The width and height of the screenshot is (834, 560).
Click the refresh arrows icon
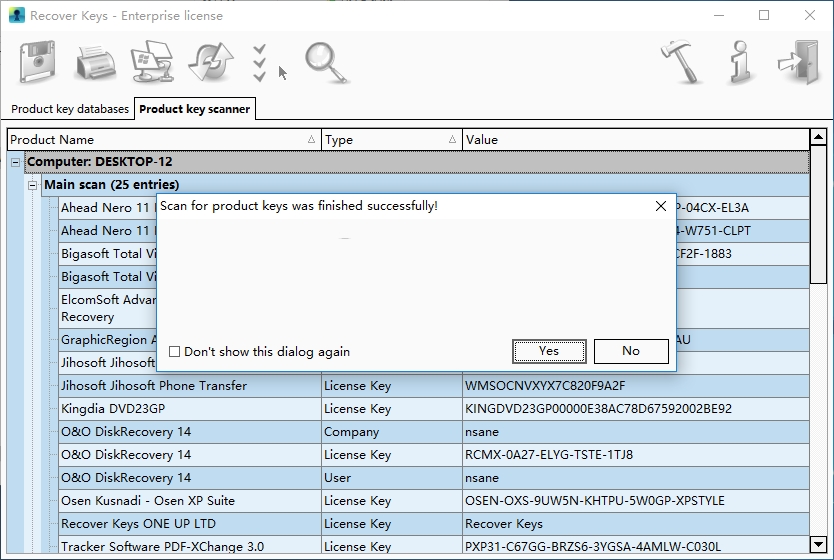[x=211, y=62]
